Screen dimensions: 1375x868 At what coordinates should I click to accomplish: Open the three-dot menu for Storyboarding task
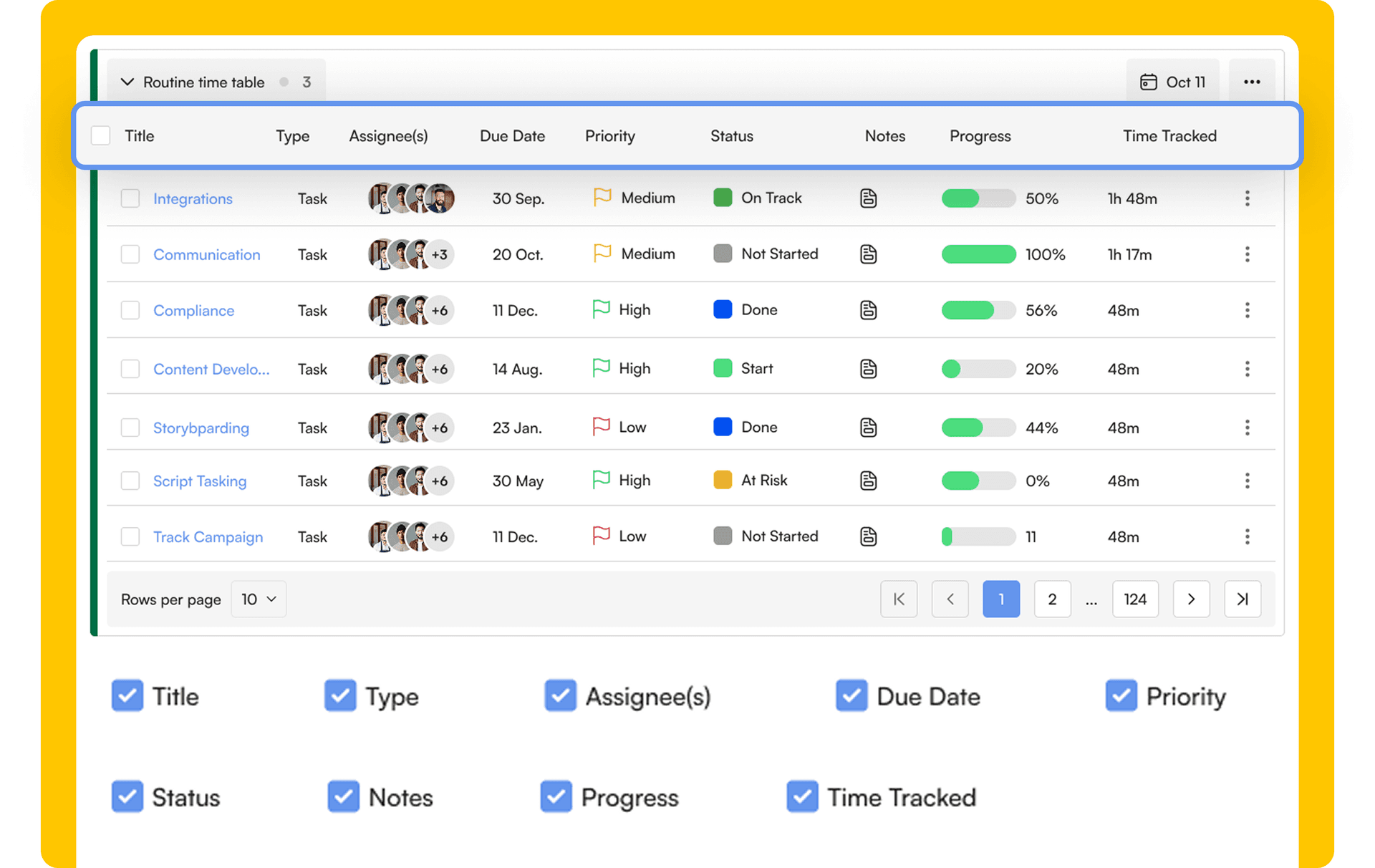click(1248, 428)
